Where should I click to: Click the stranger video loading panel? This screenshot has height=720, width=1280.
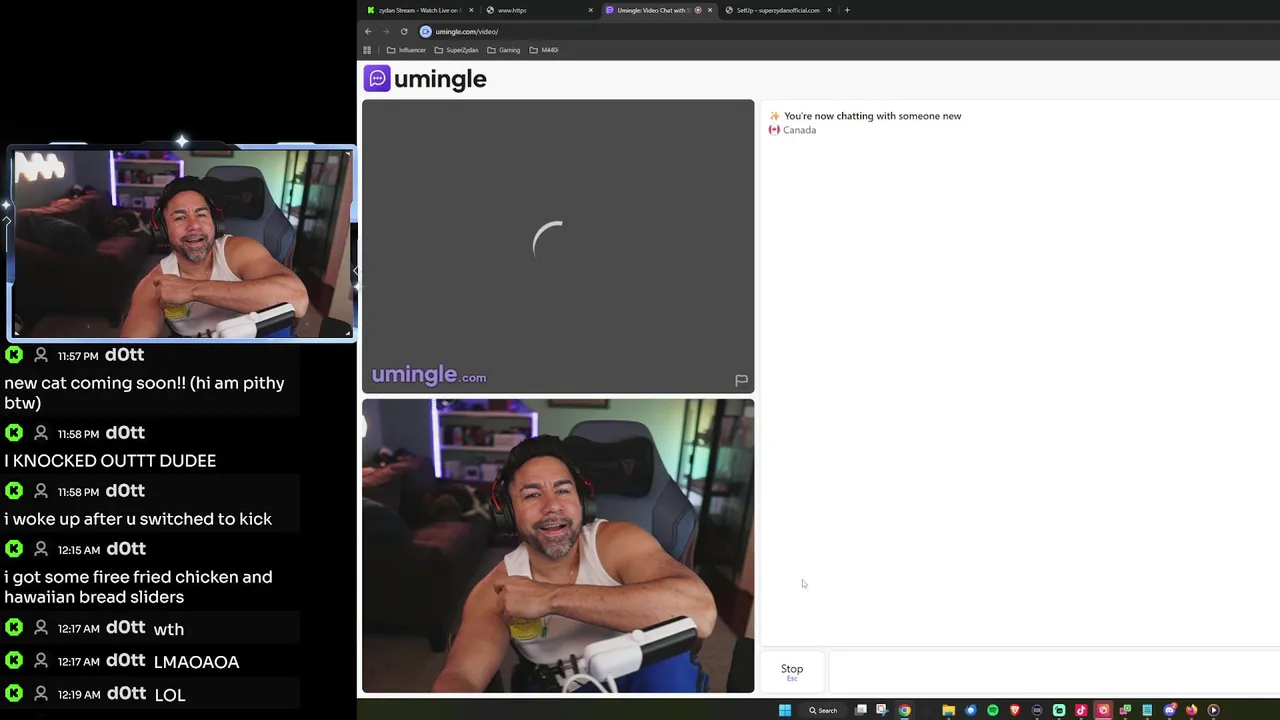coord(558,246)
